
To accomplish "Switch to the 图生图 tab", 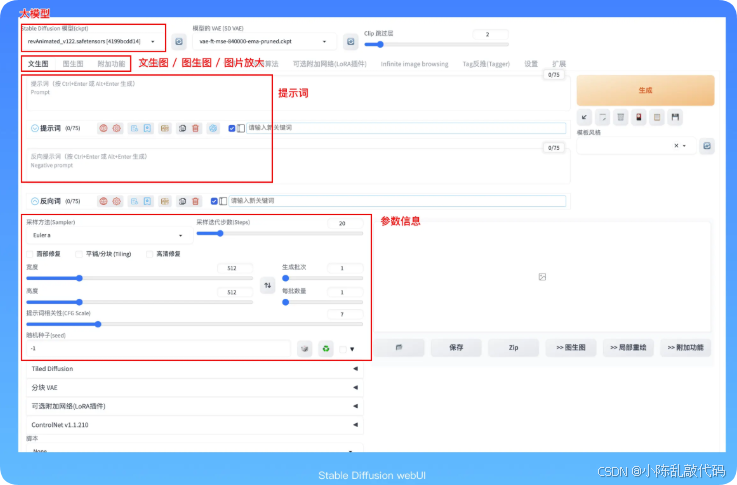I will point(73,64).
